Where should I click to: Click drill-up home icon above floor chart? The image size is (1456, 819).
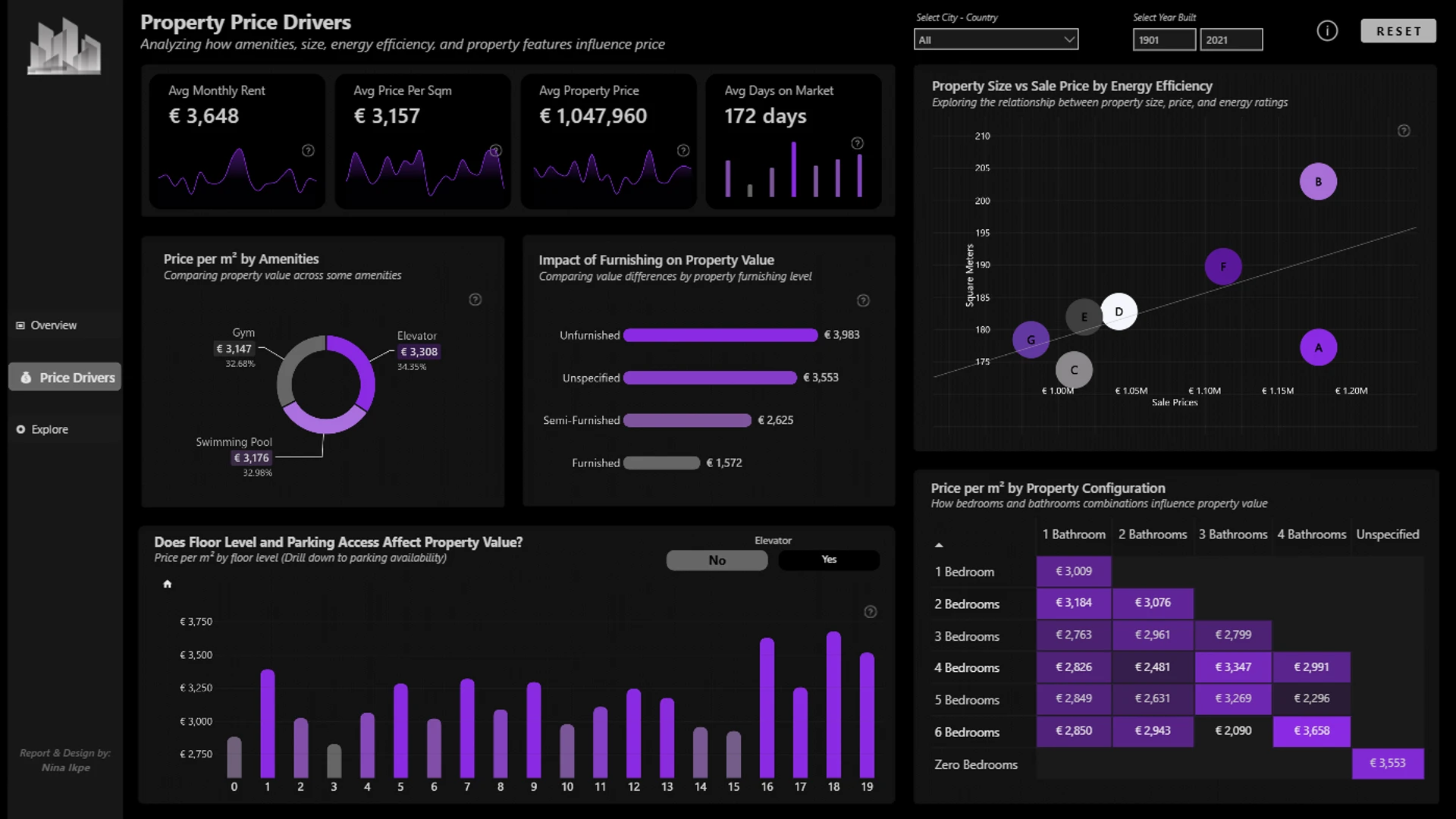pos(168,584)
